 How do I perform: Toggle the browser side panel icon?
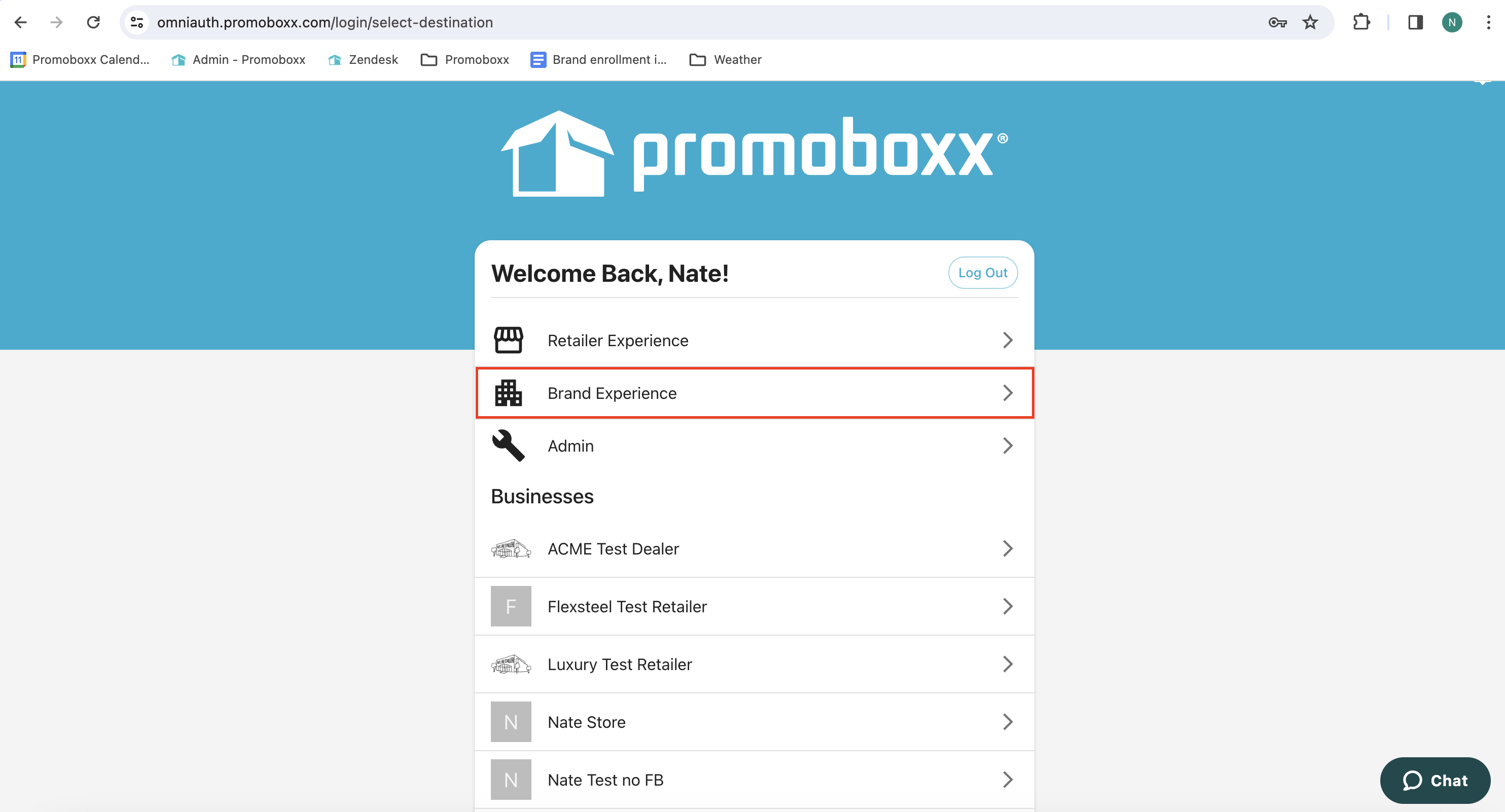click(x=1415, y=22)
